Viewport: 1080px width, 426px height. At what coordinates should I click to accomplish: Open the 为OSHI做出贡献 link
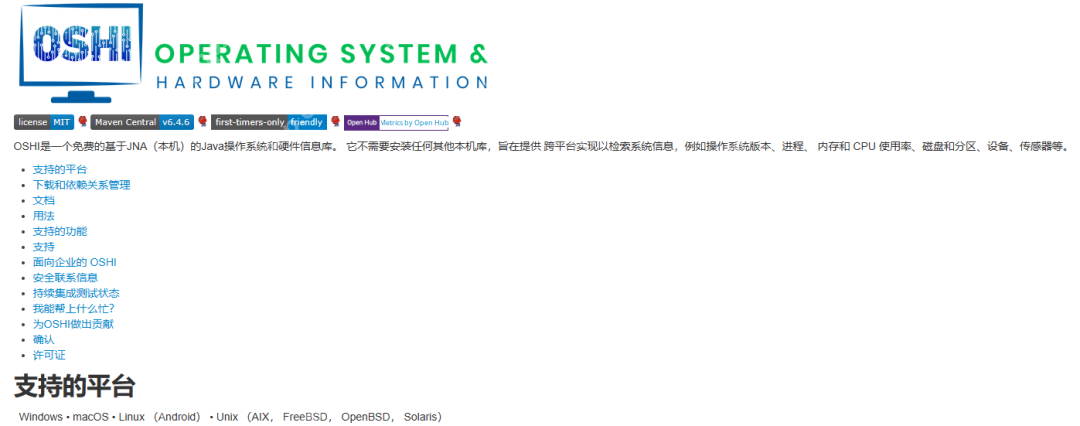click(73, 324)
